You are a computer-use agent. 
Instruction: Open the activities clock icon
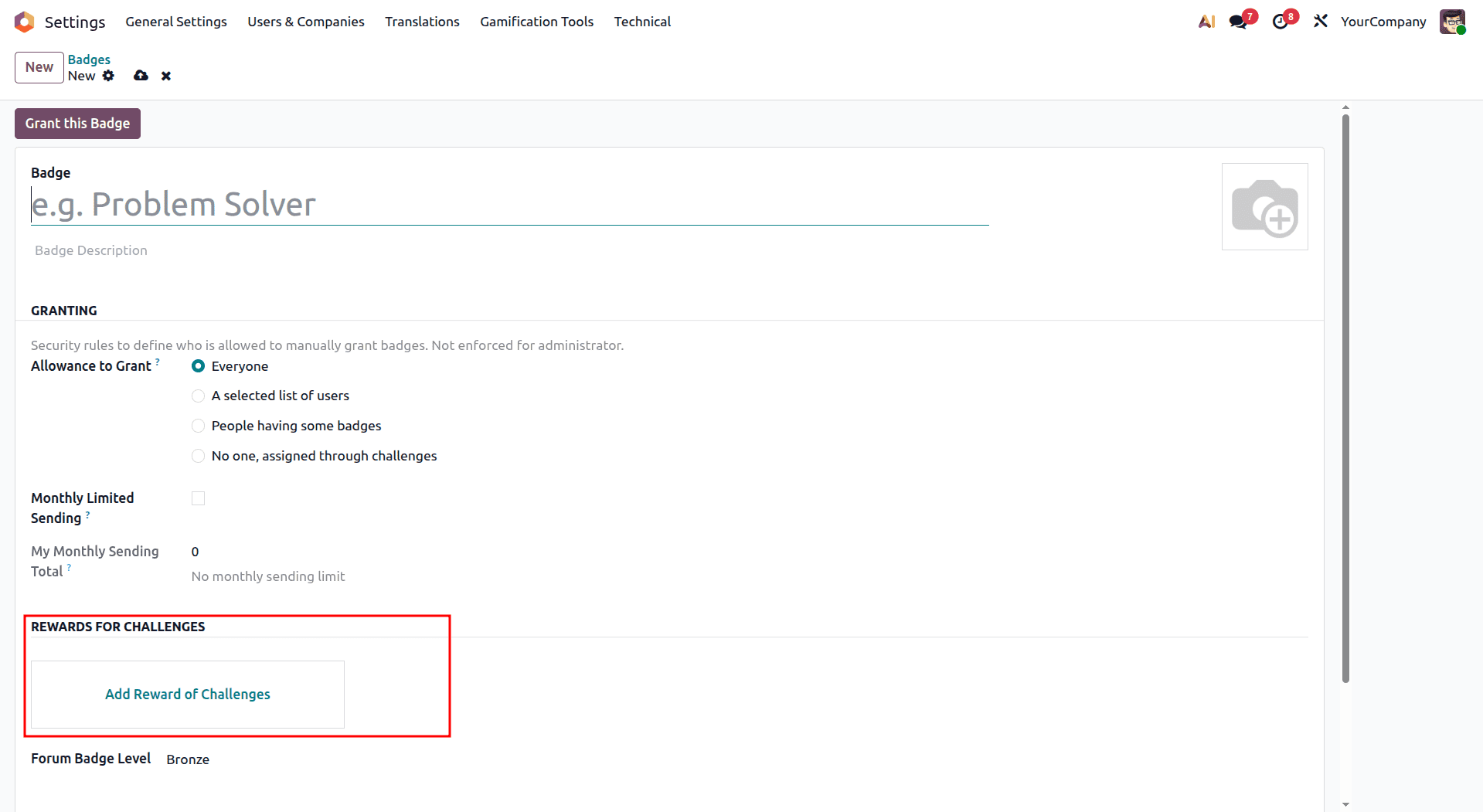pyautogui.click(x=1281, y=22)
